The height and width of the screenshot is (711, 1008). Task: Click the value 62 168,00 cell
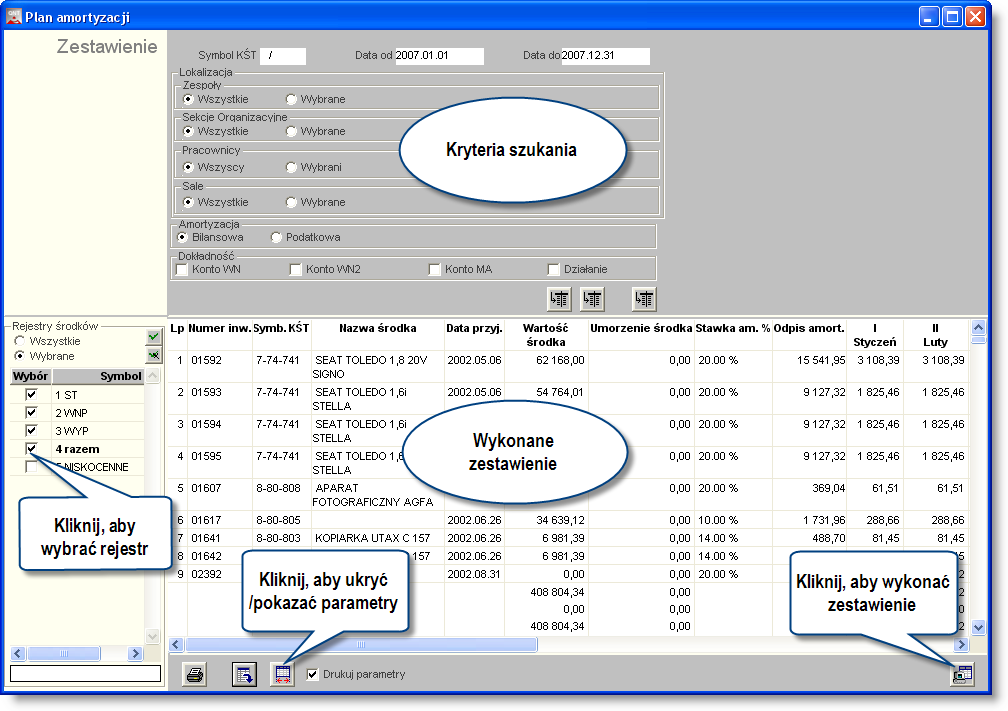546,366
